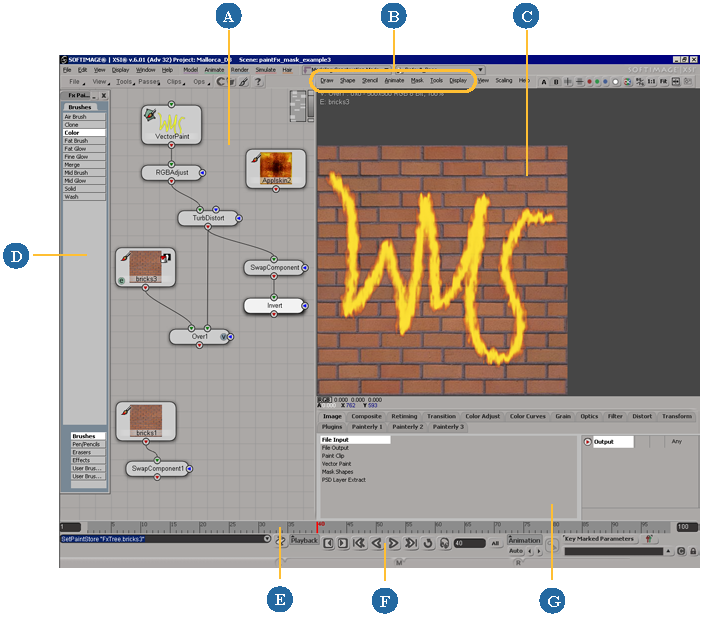Switch brush category to Effects
This screenshot has height=617, width=703.
tap(88, 461)
